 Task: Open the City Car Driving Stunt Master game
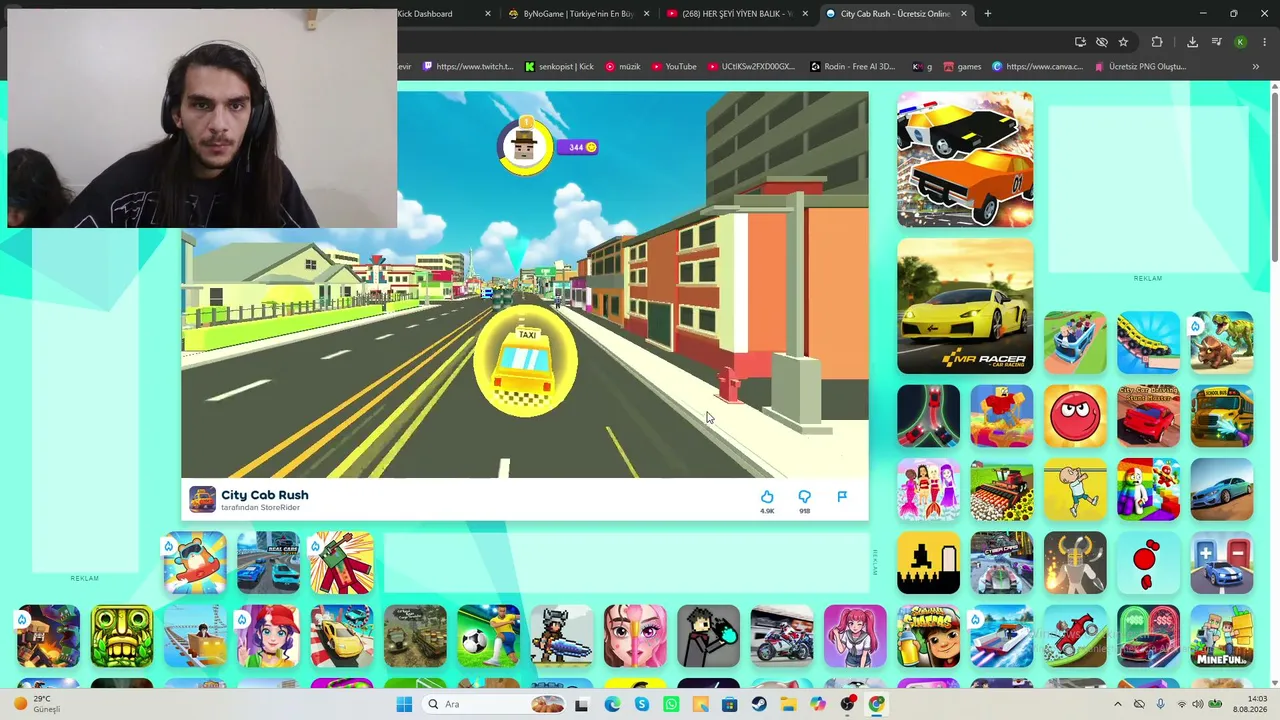point(1148,416)
